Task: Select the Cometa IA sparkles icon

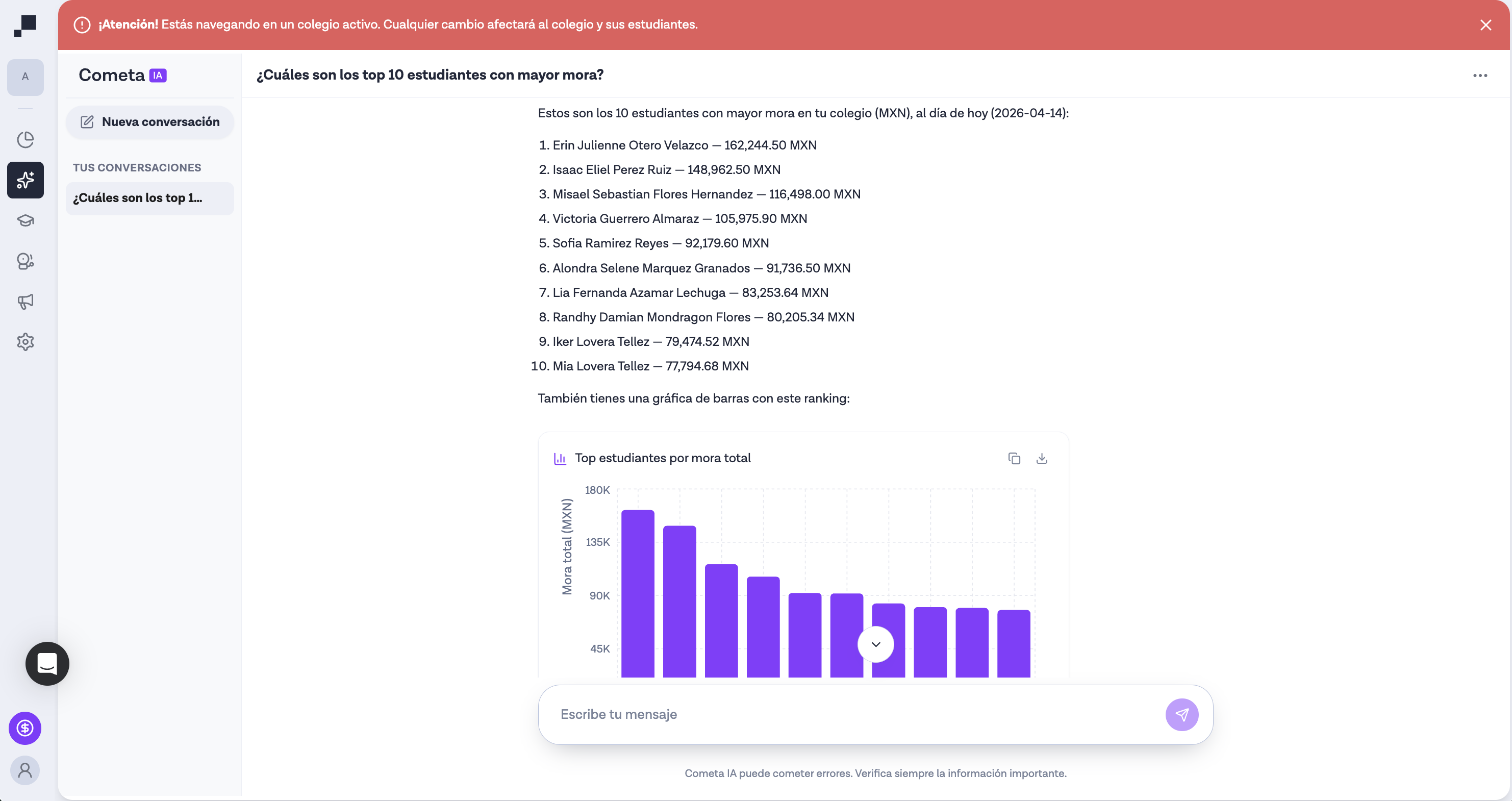Action: pos(25,180)
